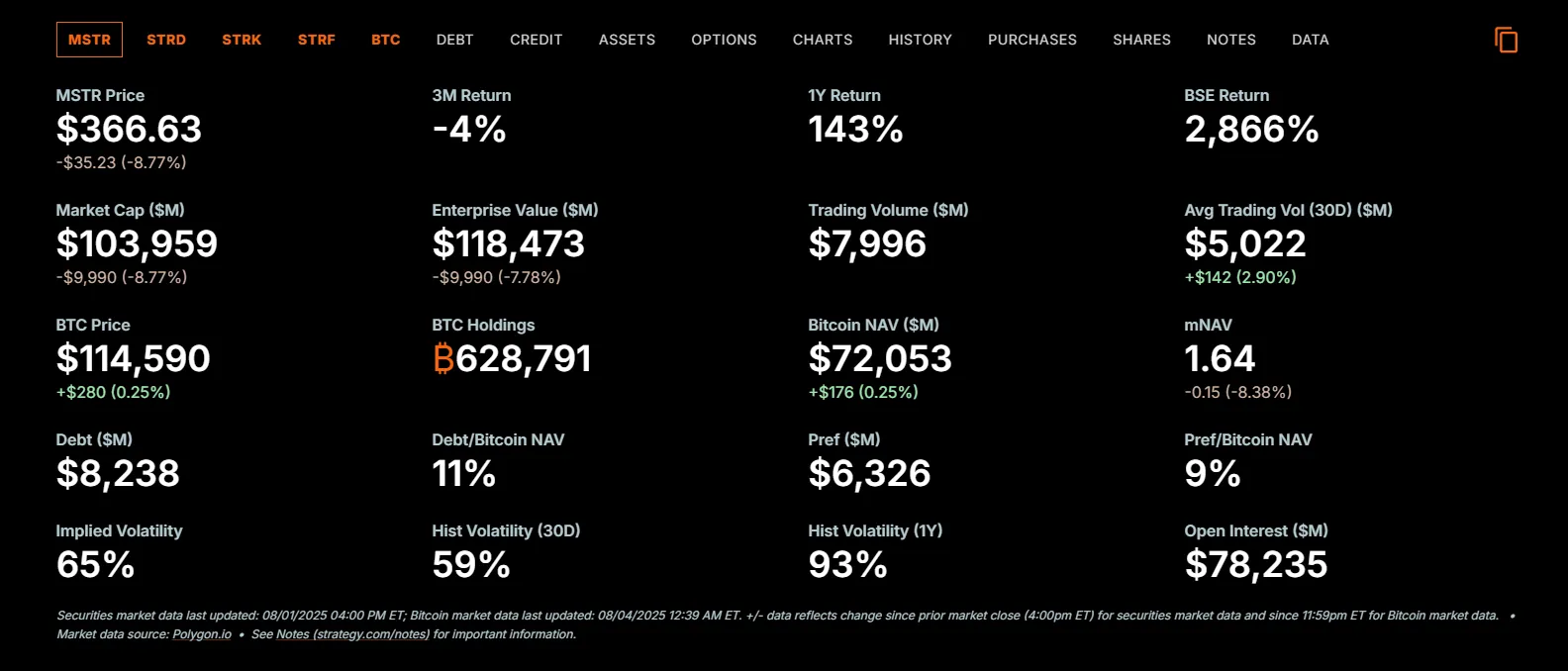The width and height of the screenshot is (1568, 671).
Task: Go to the STRF tab
Action: tap(317, 40)
